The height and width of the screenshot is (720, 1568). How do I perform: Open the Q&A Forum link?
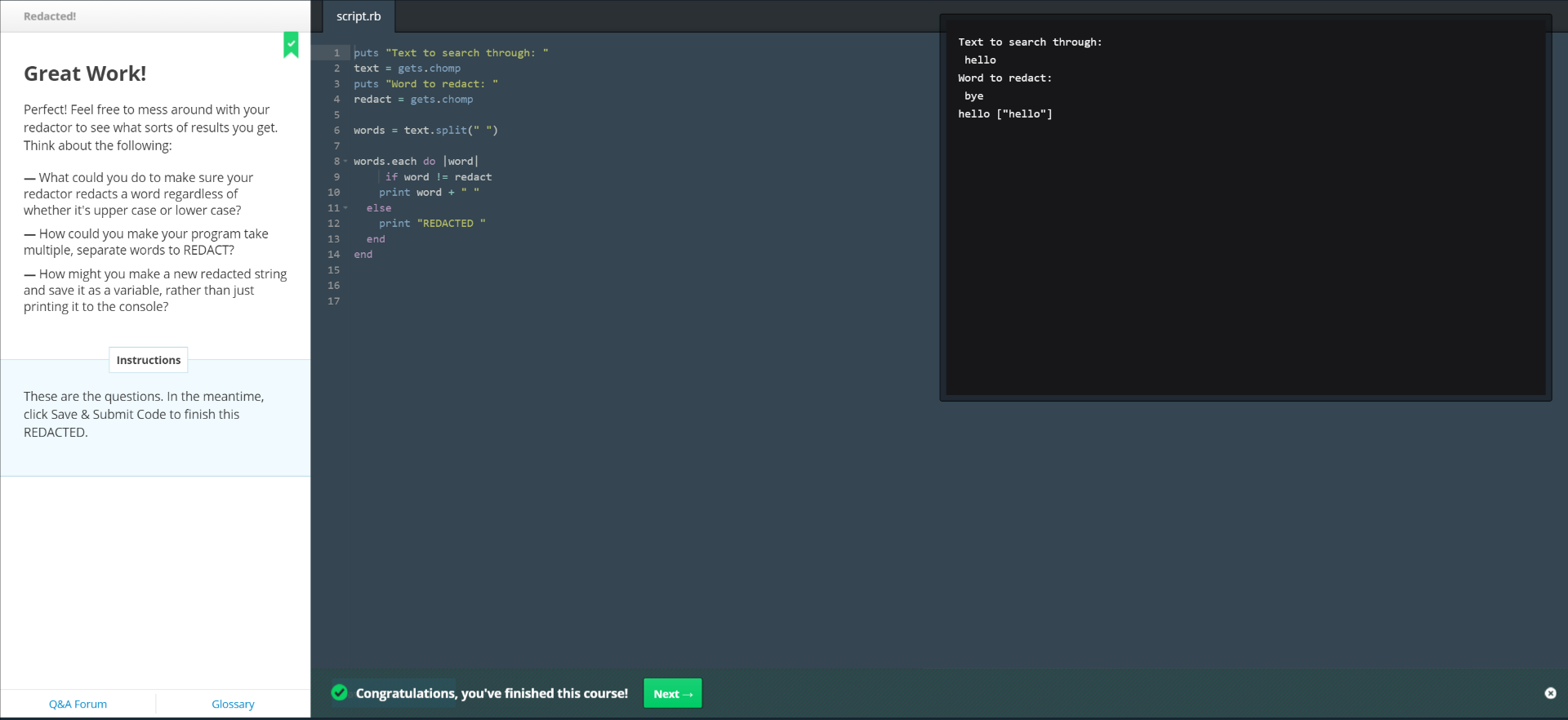(x=78, y=704)
